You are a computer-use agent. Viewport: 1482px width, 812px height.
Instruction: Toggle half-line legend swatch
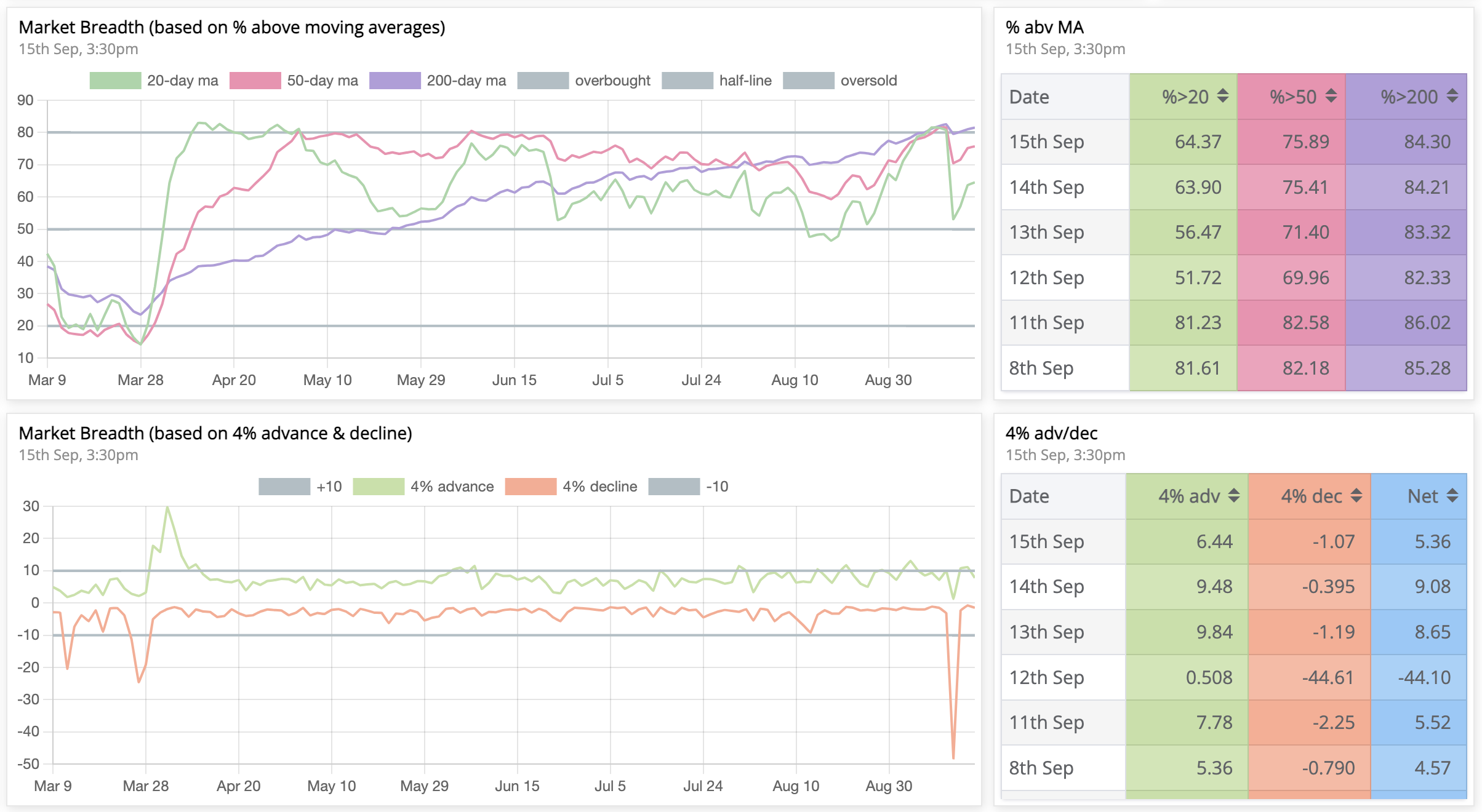click(687, 81)
